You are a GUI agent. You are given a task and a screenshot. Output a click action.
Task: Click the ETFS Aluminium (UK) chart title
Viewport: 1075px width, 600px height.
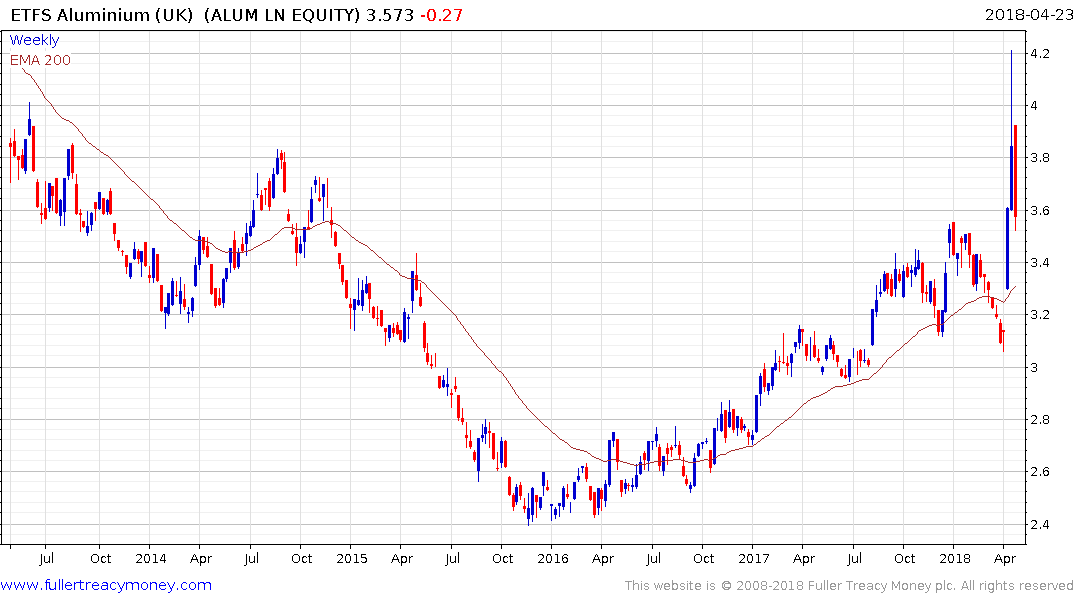[x=101, y=14]
